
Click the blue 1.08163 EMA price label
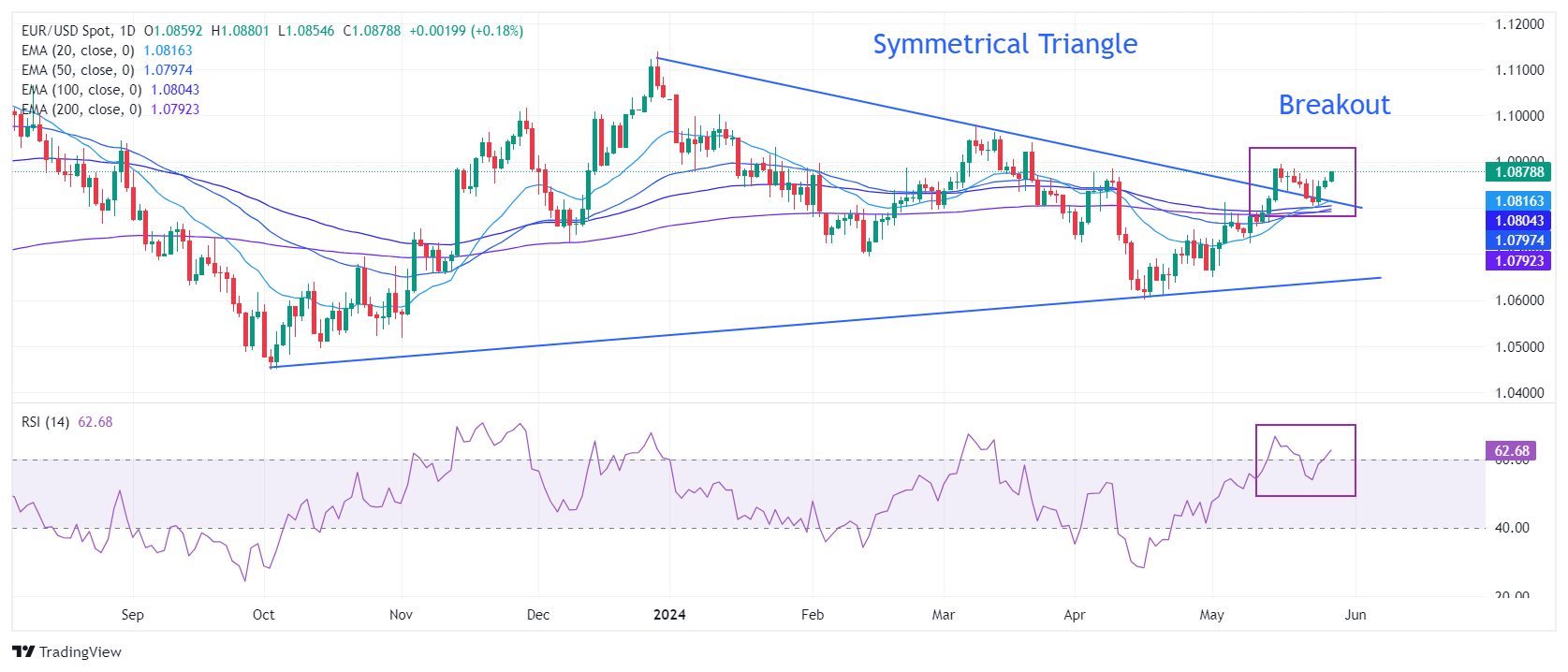1517,201
